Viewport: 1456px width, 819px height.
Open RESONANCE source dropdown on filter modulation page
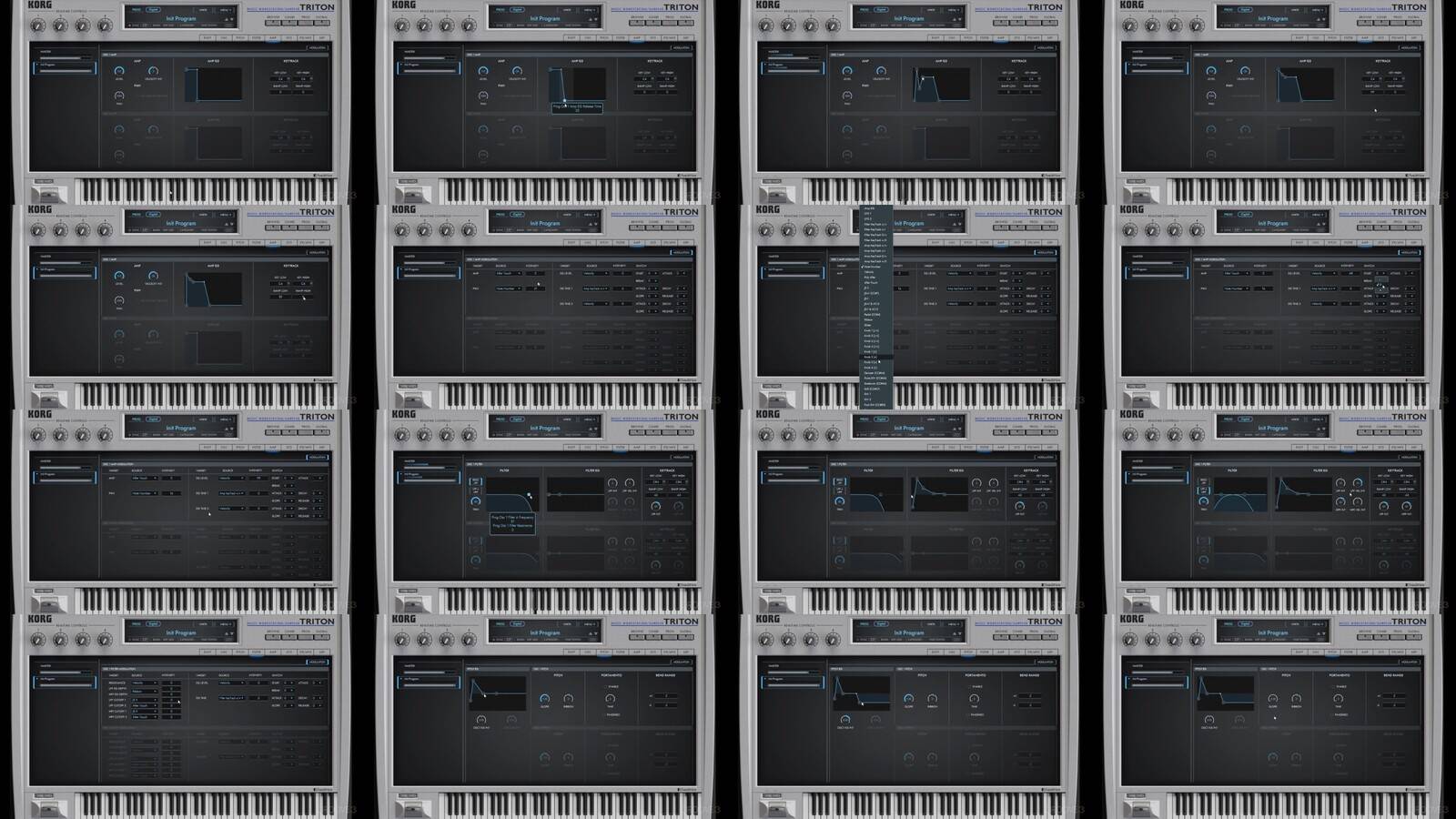[144, 682]
